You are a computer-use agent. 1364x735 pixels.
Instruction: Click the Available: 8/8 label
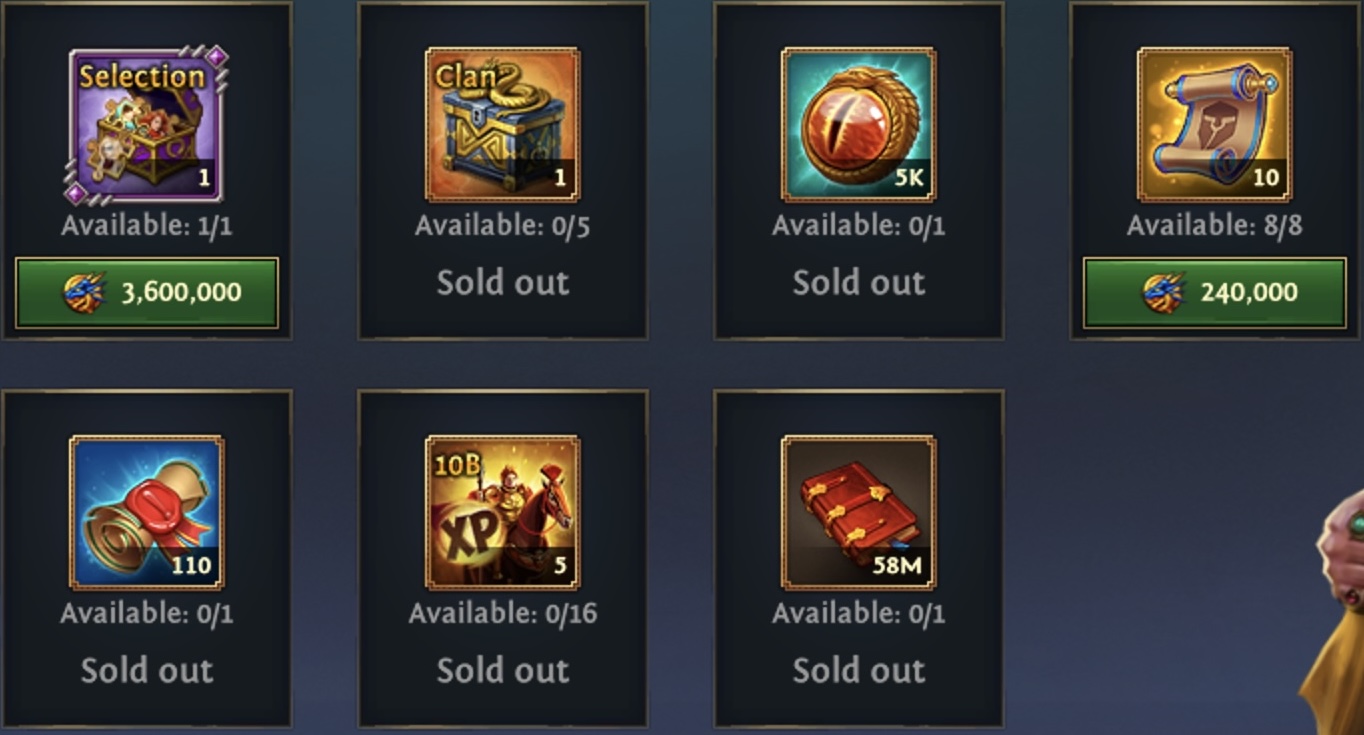(x=1215, y=226)
